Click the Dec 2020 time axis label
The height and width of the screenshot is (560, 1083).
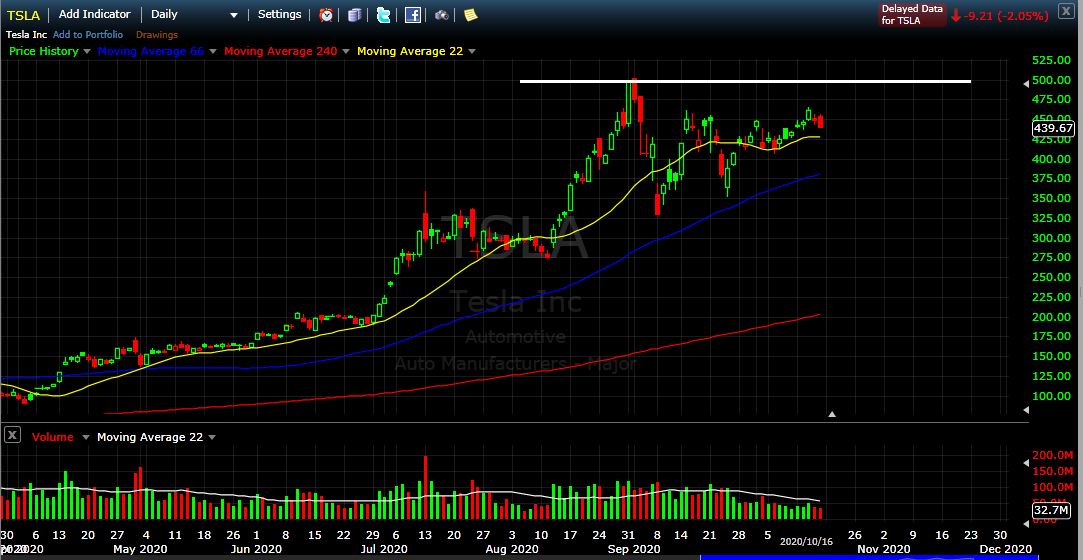(1008, 549)
